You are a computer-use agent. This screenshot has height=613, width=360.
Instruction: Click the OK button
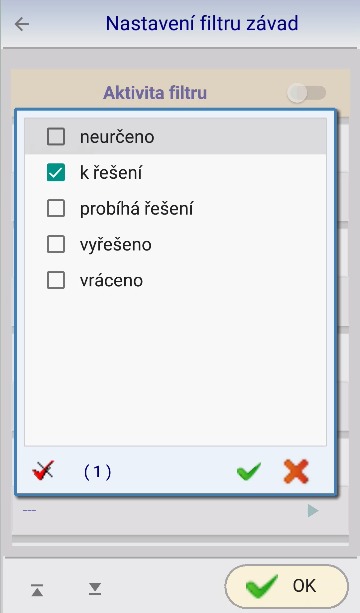tap(287, 586)
